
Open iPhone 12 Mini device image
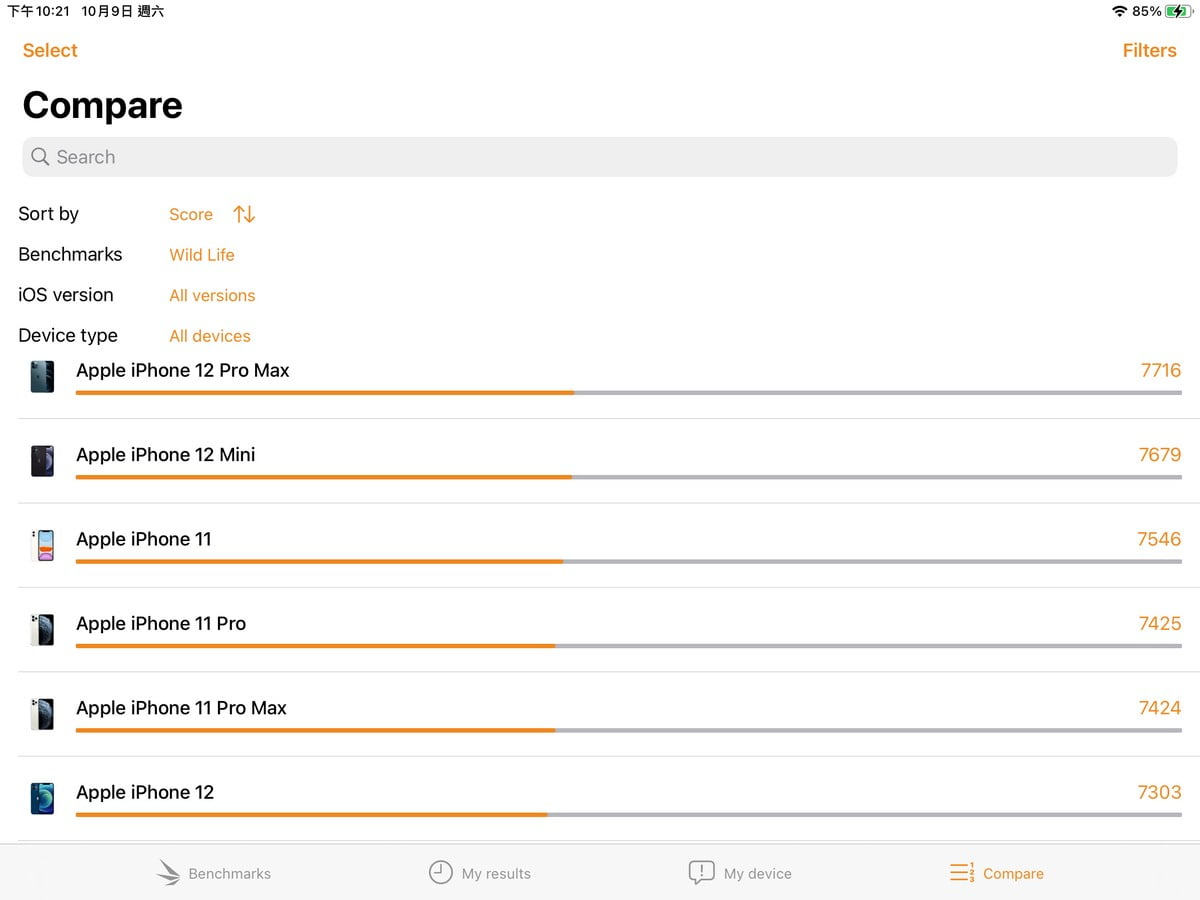(x=42, y=460)
